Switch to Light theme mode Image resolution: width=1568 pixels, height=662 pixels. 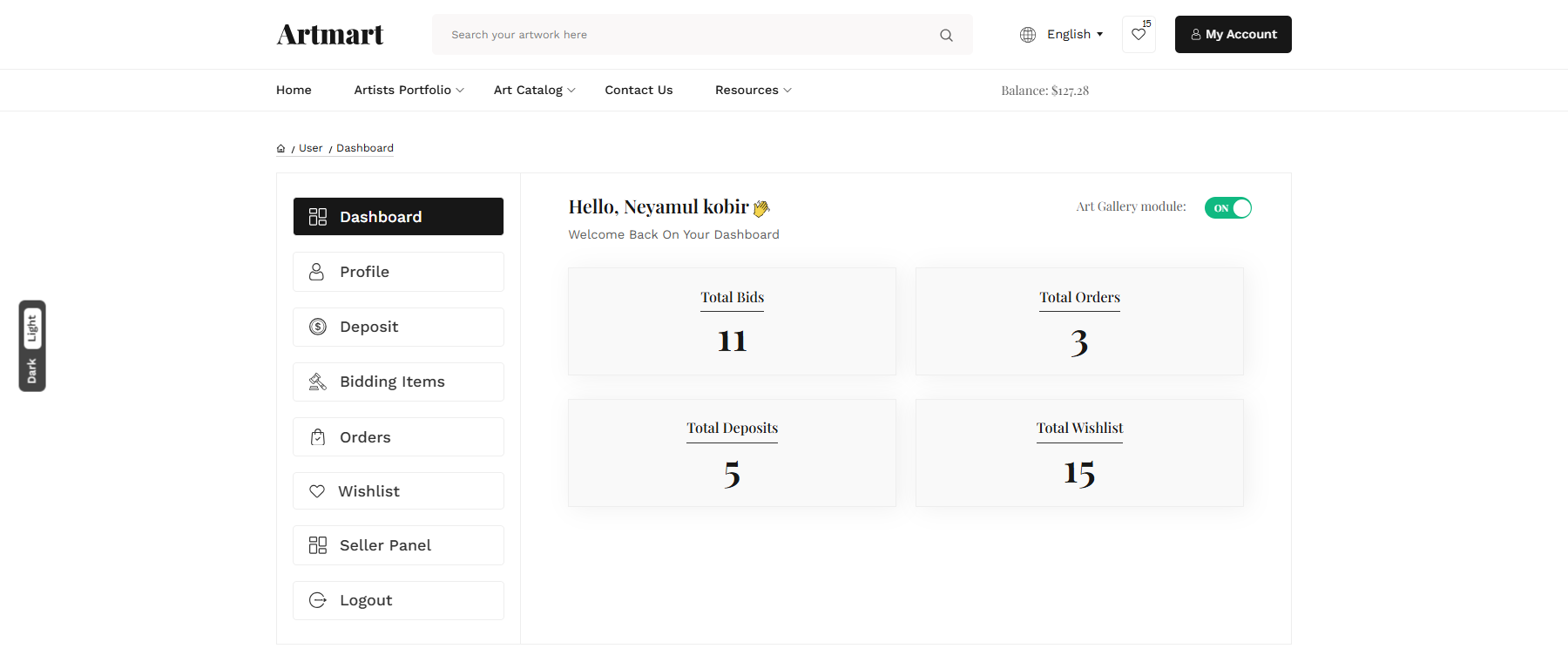click(x=32, y=328)
